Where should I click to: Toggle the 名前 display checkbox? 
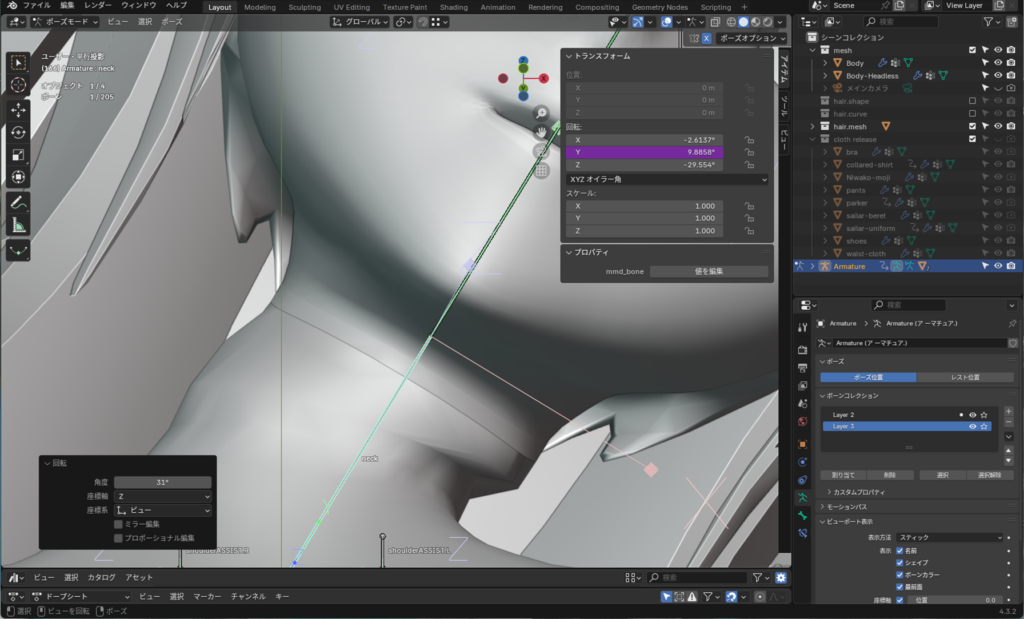900,550
